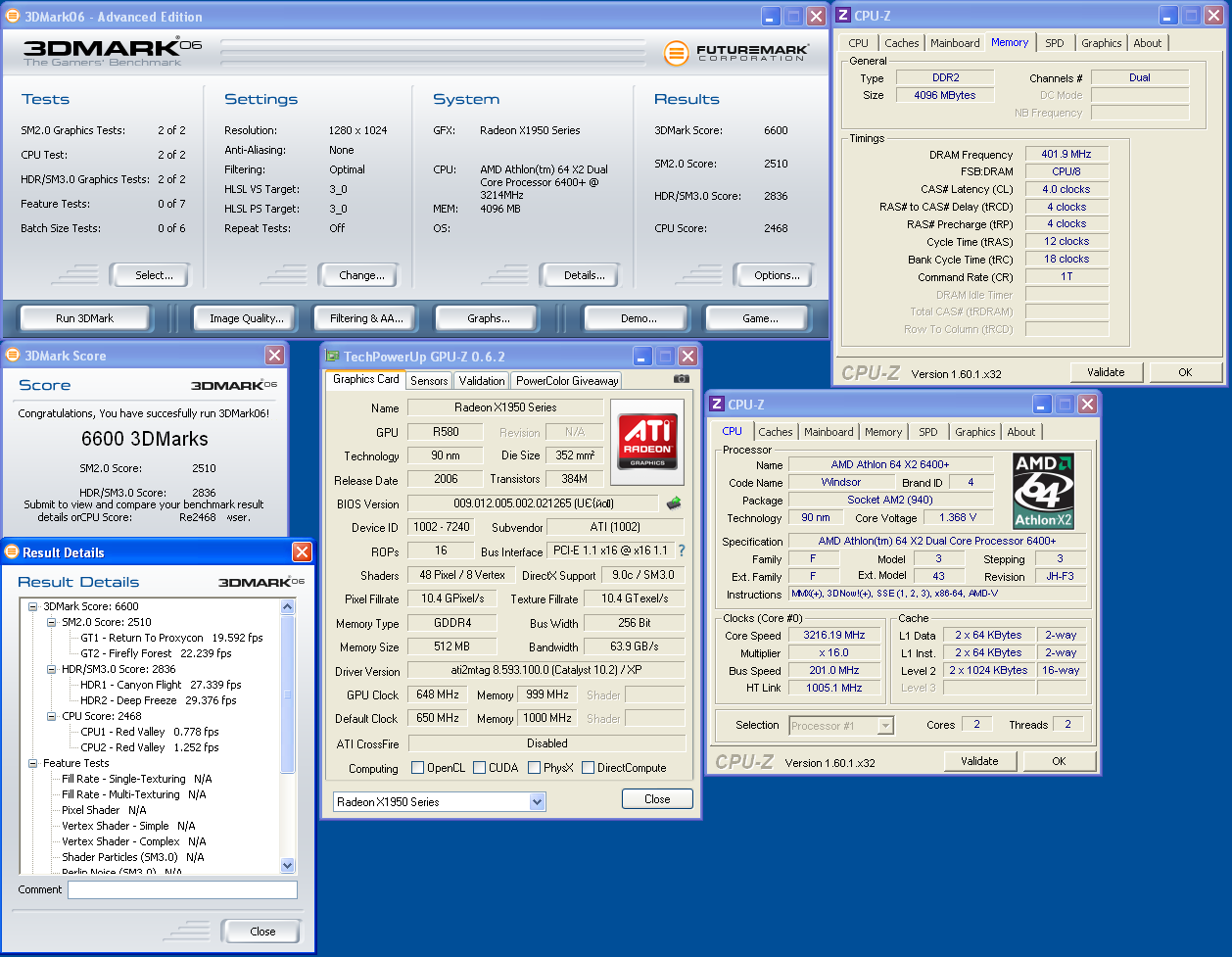
Task: Click the ATI Radeon Graphics logo
Action: 647,442
